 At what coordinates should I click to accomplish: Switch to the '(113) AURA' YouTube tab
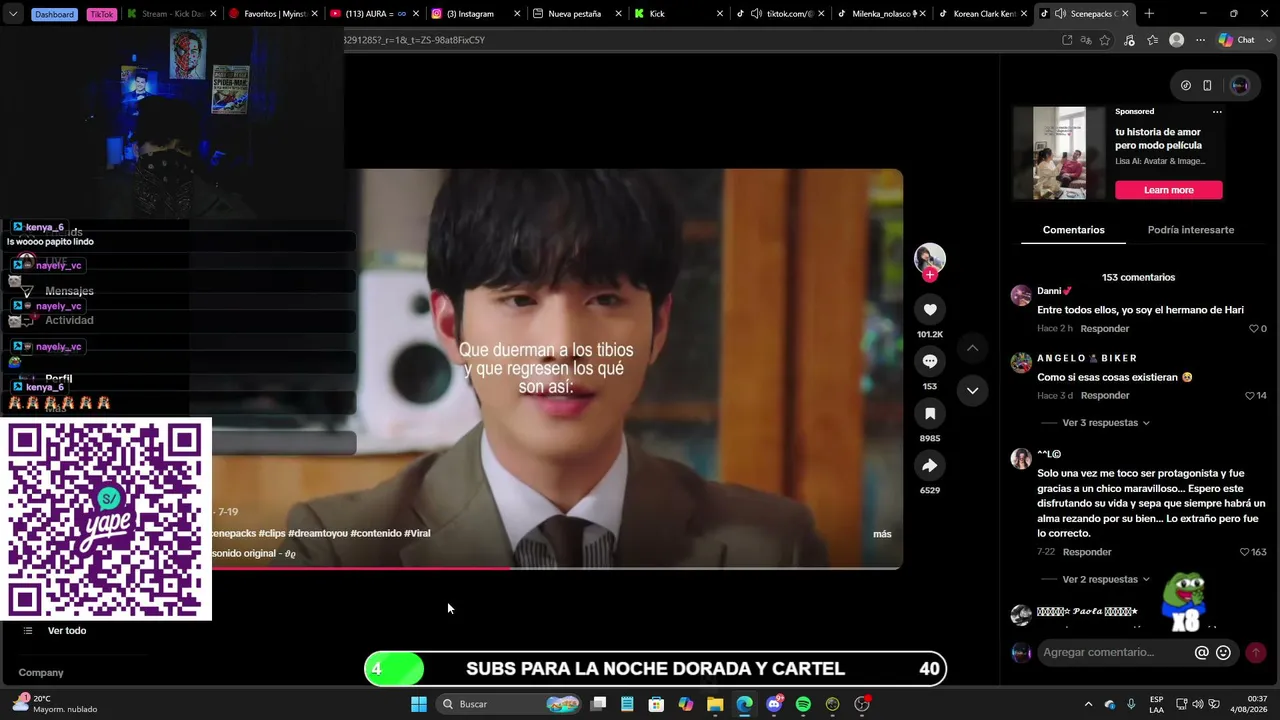pos(375,14)
